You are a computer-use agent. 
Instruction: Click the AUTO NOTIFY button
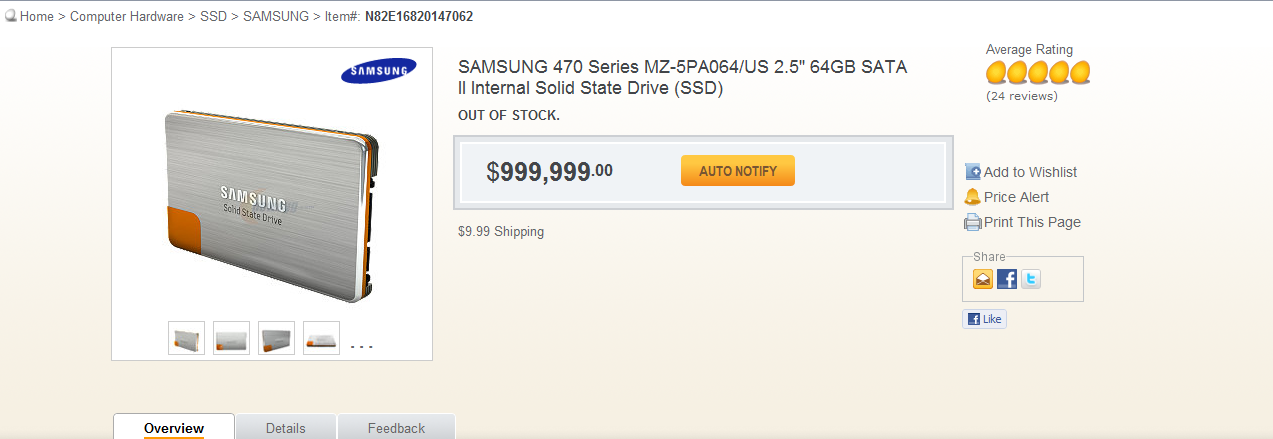[x=737, y=171]
